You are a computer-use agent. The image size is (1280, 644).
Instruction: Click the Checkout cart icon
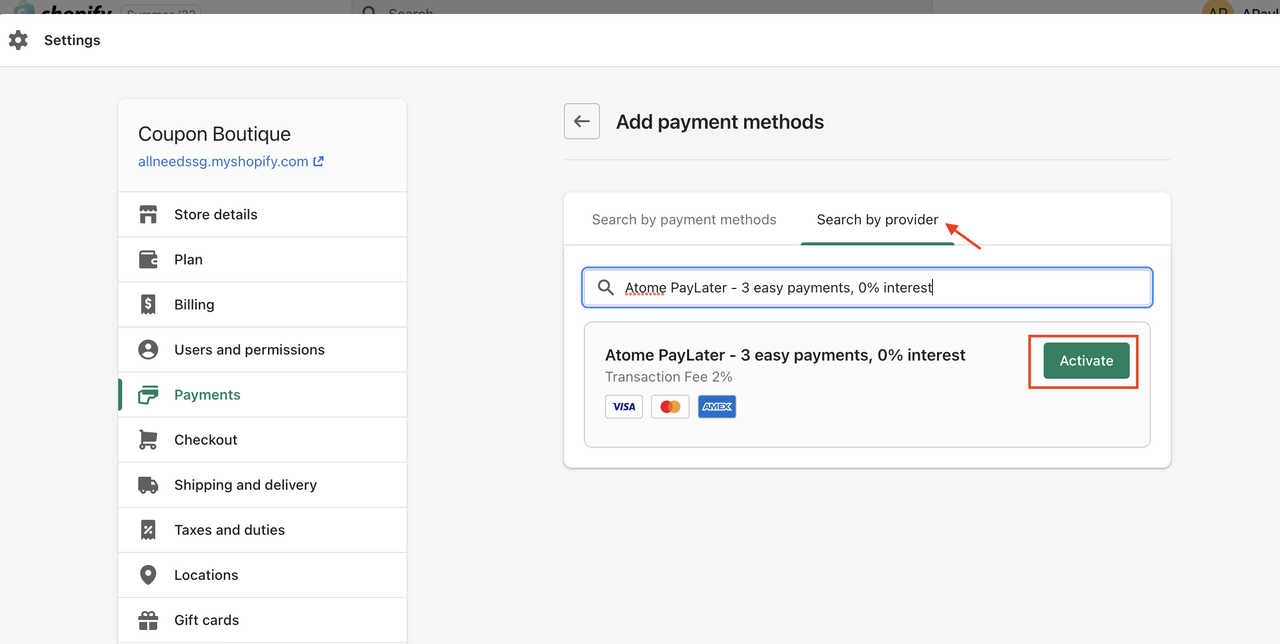(x=148, y=439)
